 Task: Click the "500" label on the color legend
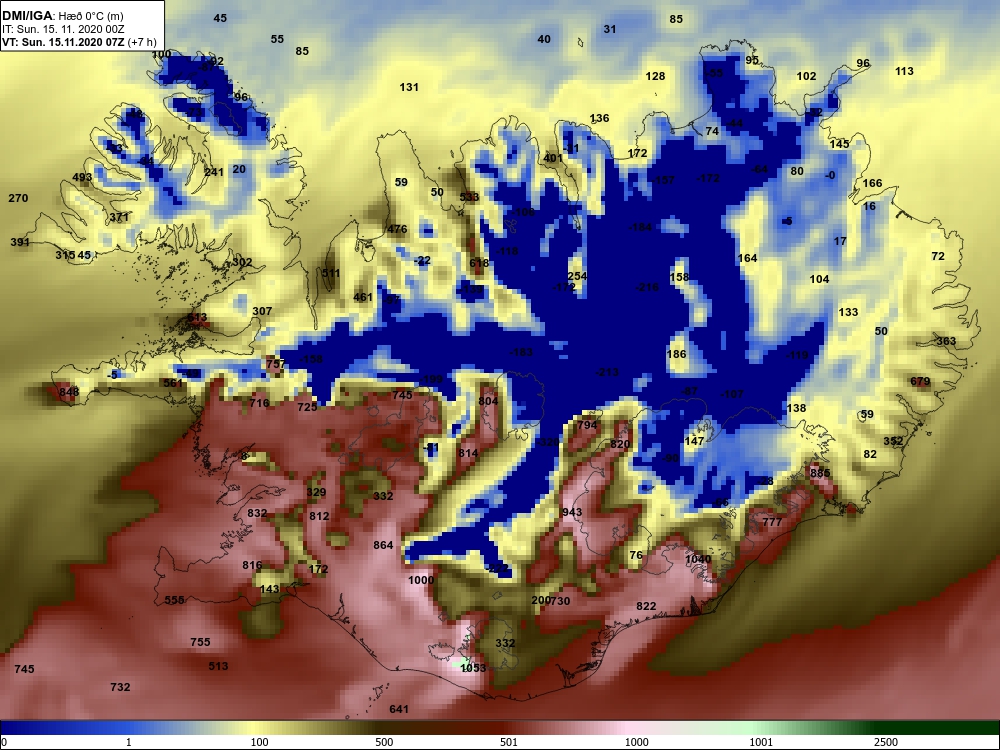[x=384, y=742]
